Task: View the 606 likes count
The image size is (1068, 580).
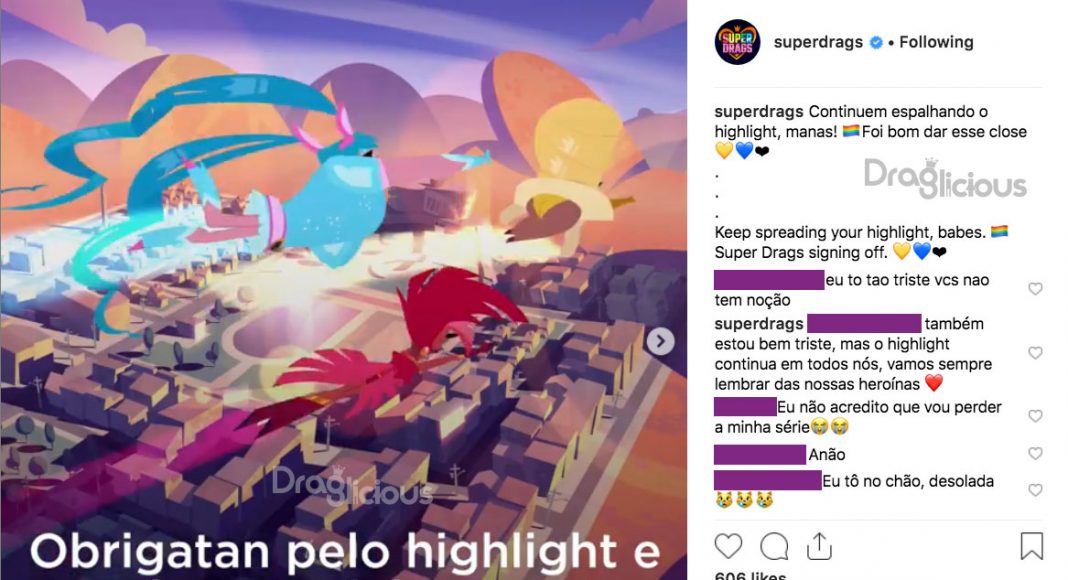Action: coord(750,575)
